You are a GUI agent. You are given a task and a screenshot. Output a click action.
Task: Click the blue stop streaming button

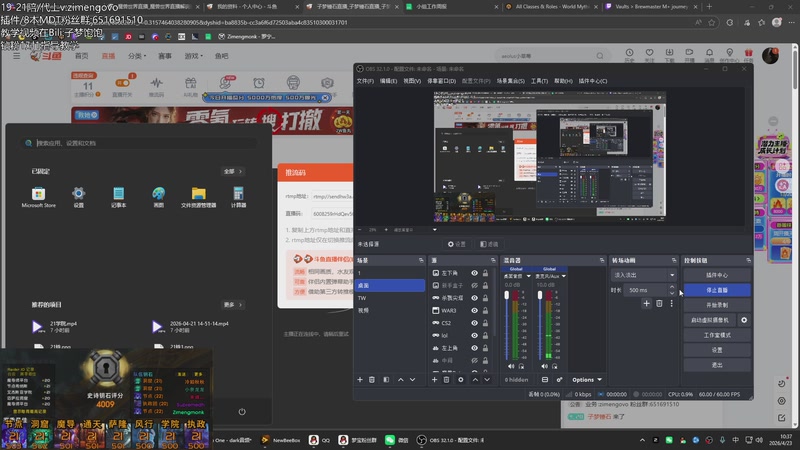pos(717,290)
